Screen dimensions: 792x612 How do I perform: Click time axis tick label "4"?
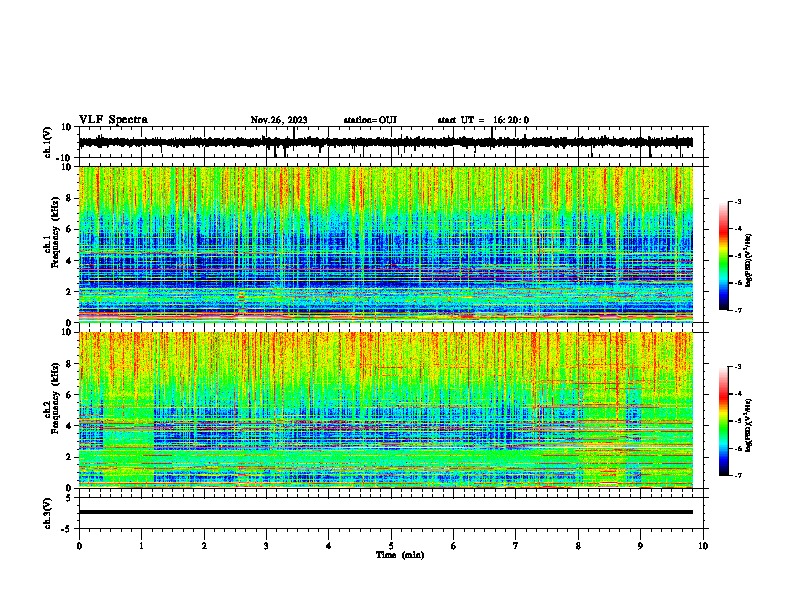pos(329,546)
